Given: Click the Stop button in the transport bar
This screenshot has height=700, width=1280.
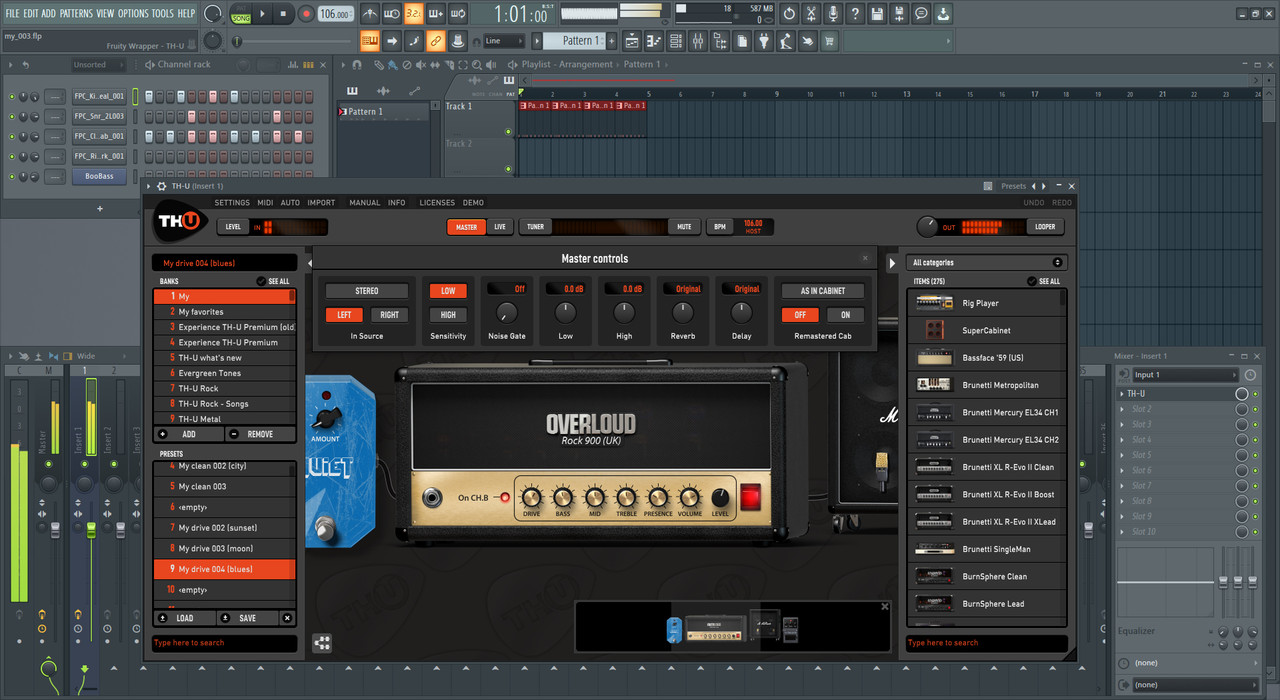Looking at the screenshot, I should tap(283, 14).
